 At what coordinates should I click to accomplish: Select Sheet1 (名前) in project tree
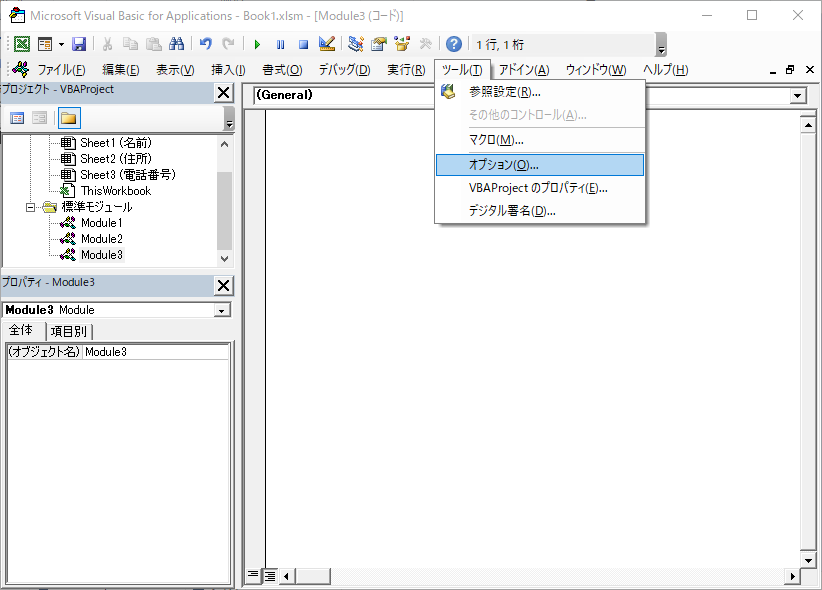click(116, 143)
